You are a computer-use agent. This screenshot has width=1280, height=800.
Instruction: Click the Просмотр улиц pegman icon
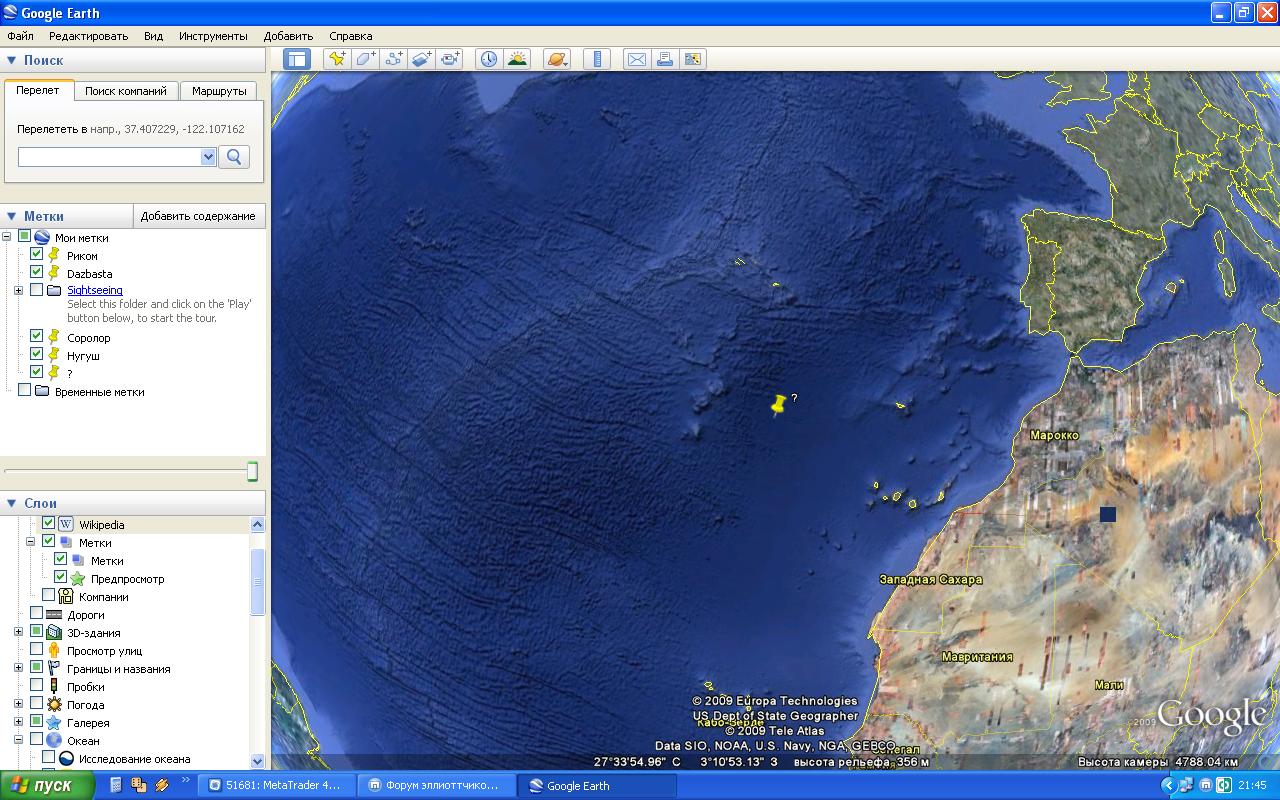54,650
